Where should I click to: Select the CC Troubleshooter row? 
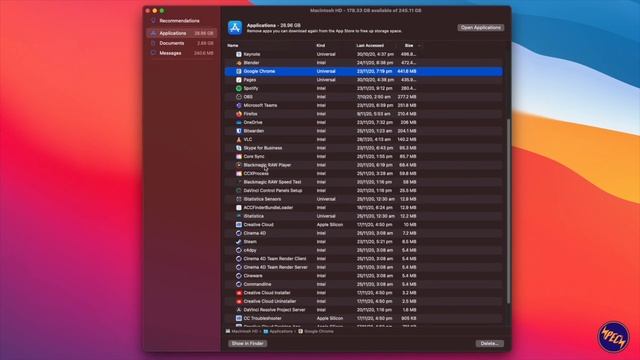pyautogui.click(x=363, y=318)
